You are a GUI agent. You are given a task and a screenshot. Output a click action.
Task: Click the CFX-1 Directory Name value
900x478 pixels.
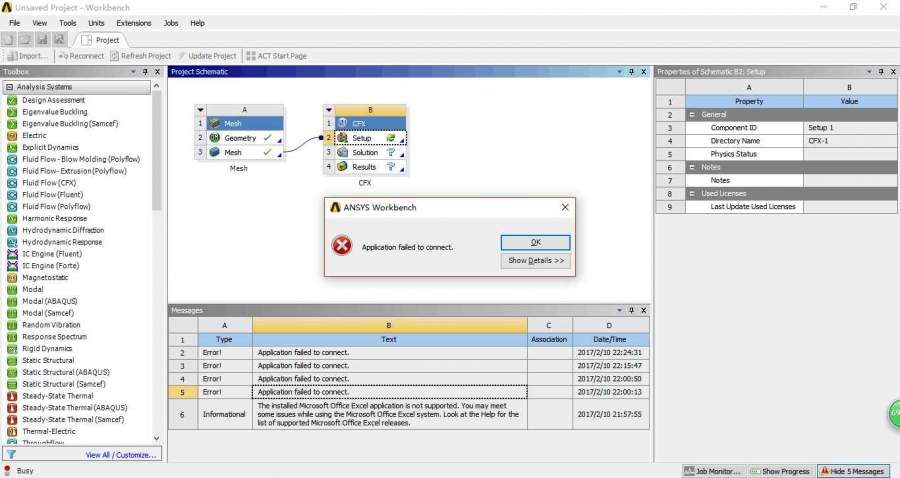pyautogui.click(x=850, y=141)
